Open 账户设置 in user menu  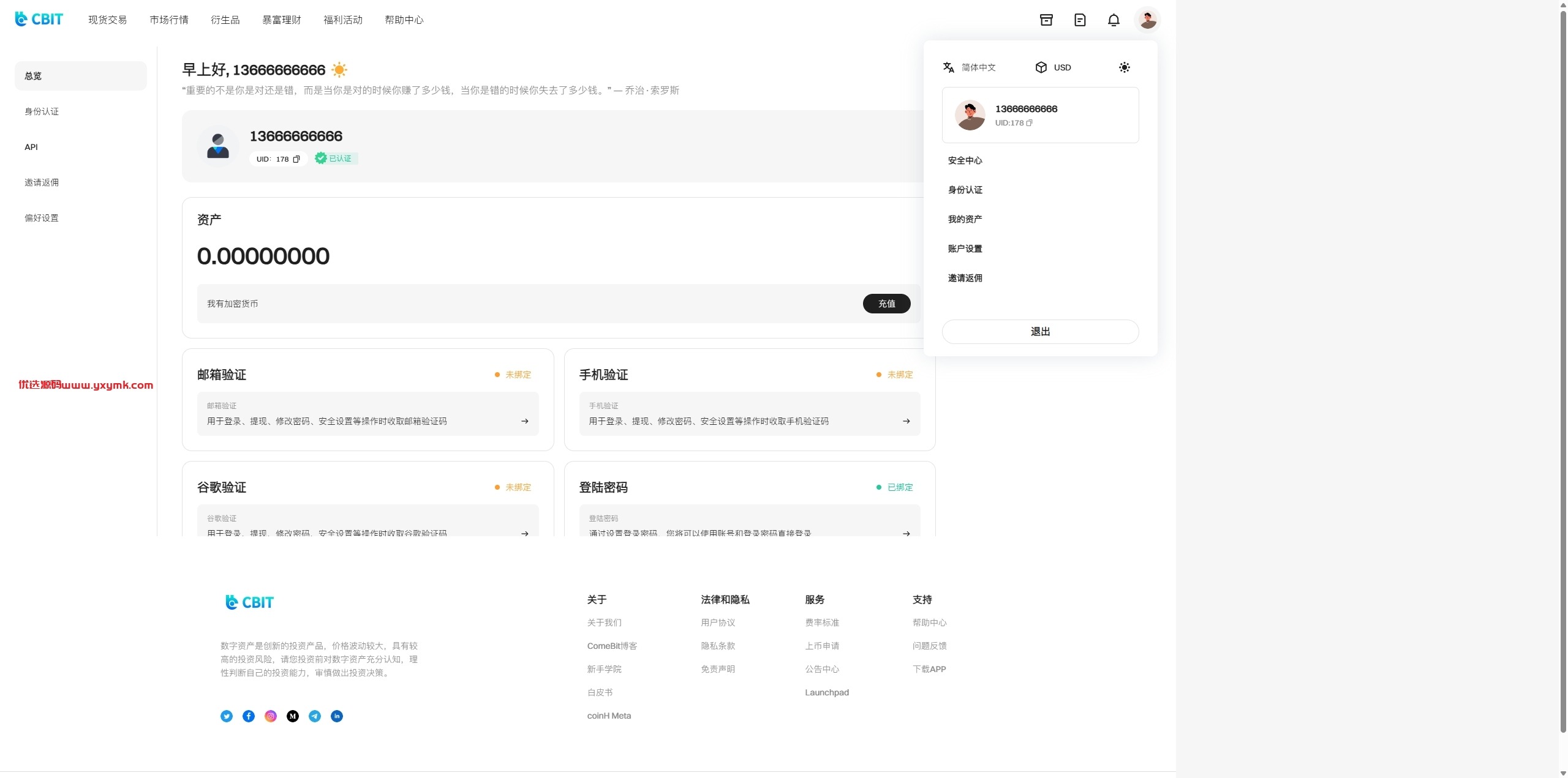(x=965, y=249)
